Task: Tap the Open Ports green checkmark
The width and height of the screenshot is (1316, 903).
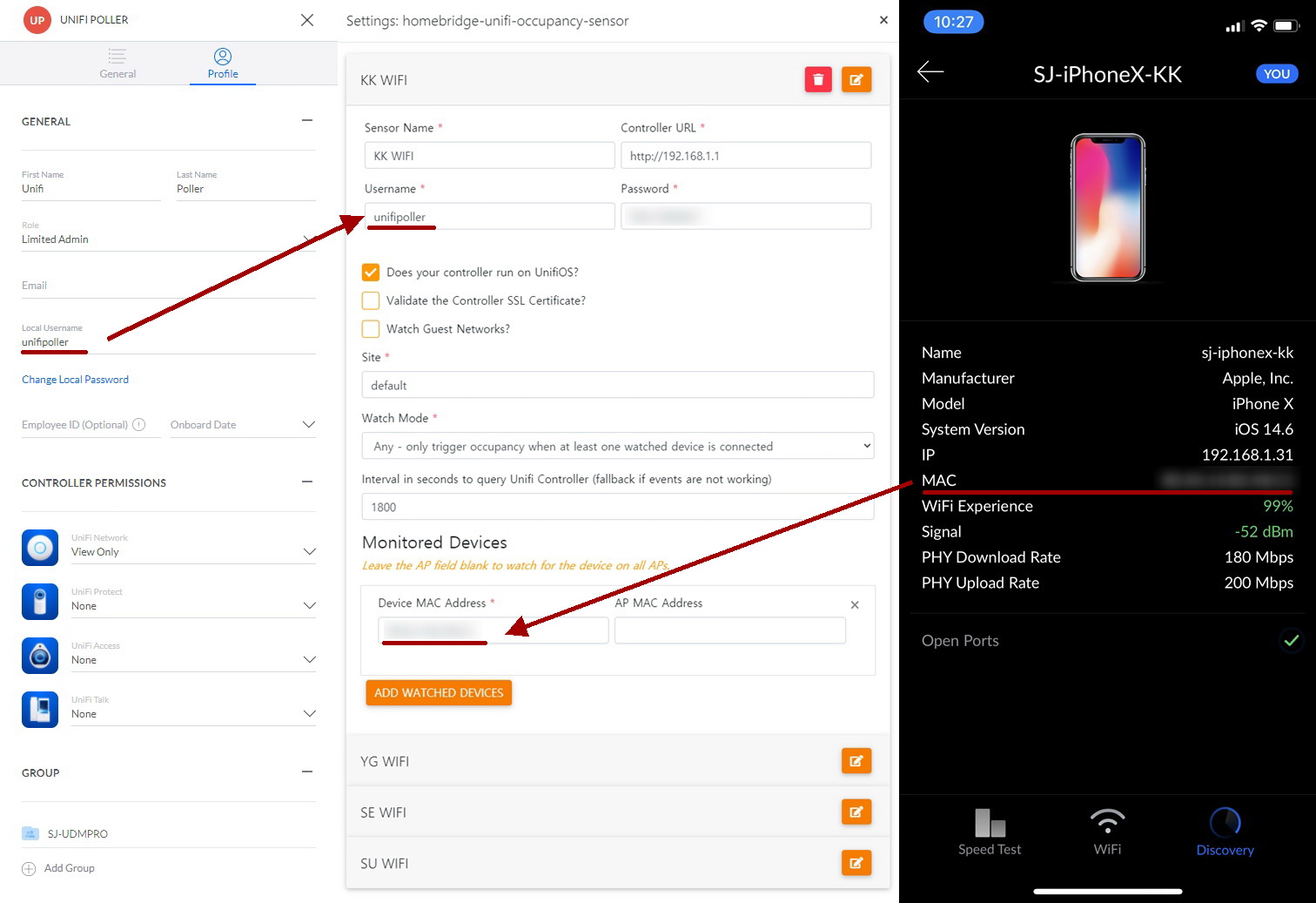Action: [1292, 641]
